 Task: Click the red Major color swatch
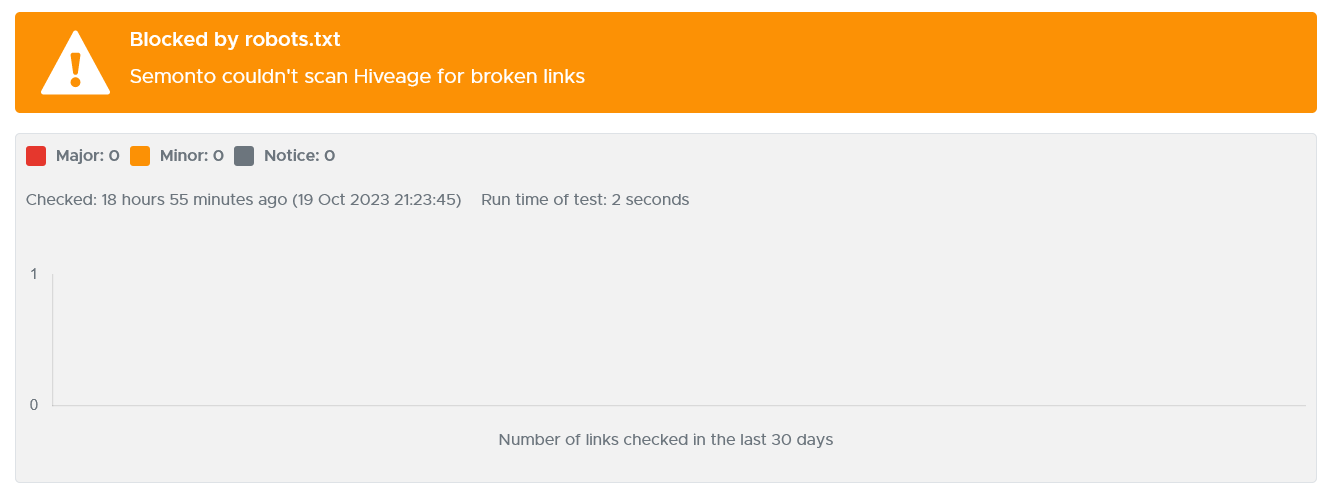click(36, 156)
